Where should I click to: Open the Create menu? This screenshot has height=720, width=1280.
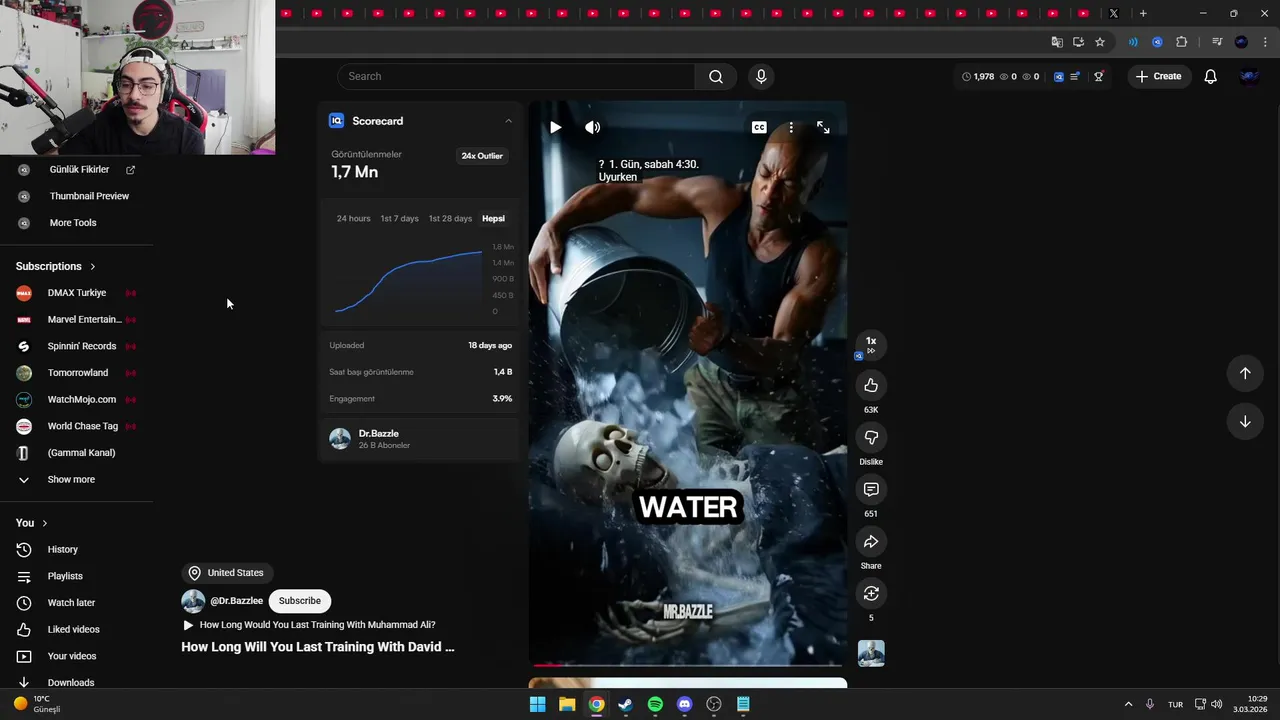1158,76
